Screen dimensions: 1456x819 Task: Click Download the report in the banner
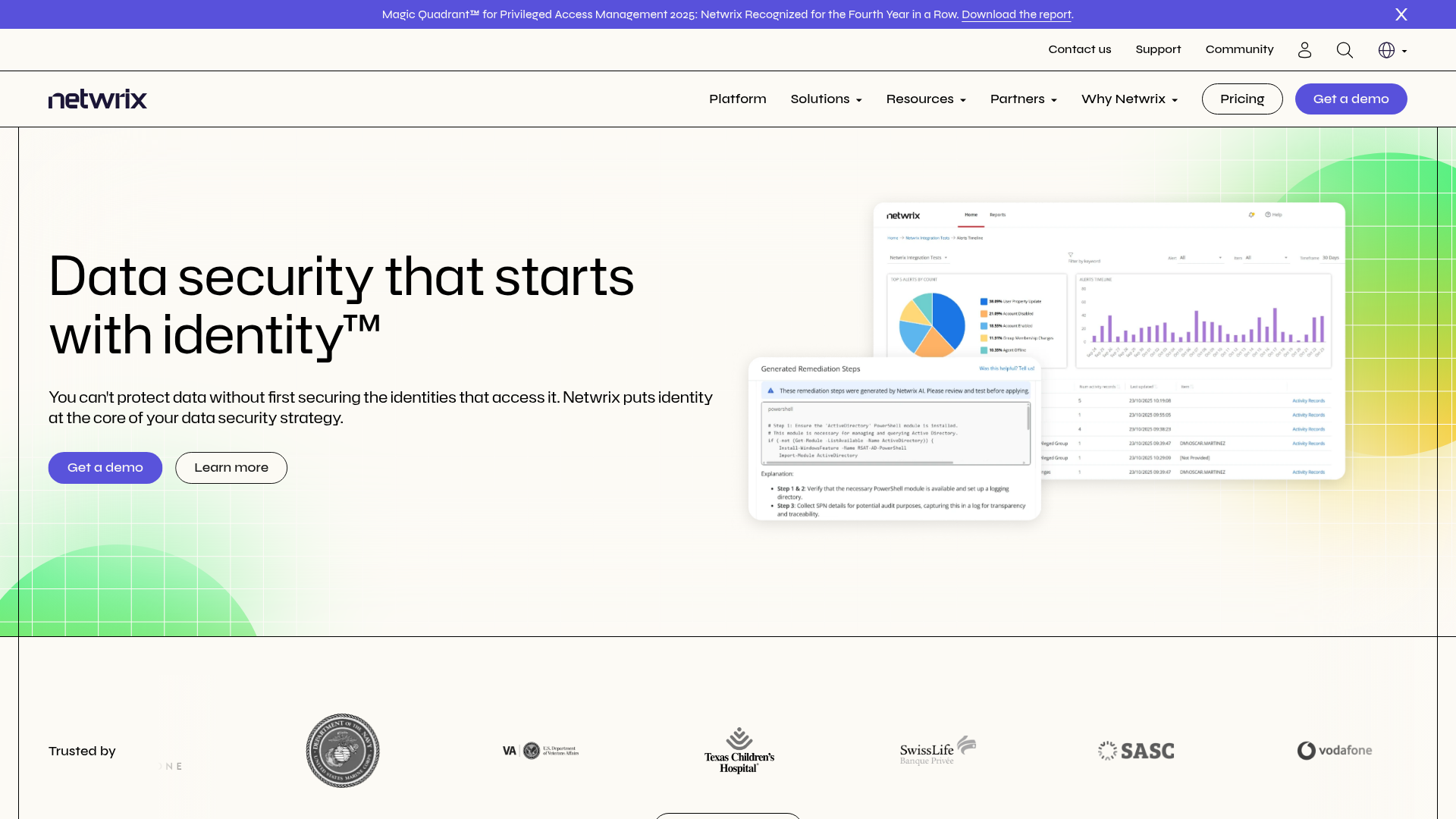click(x=1016, y=14)
